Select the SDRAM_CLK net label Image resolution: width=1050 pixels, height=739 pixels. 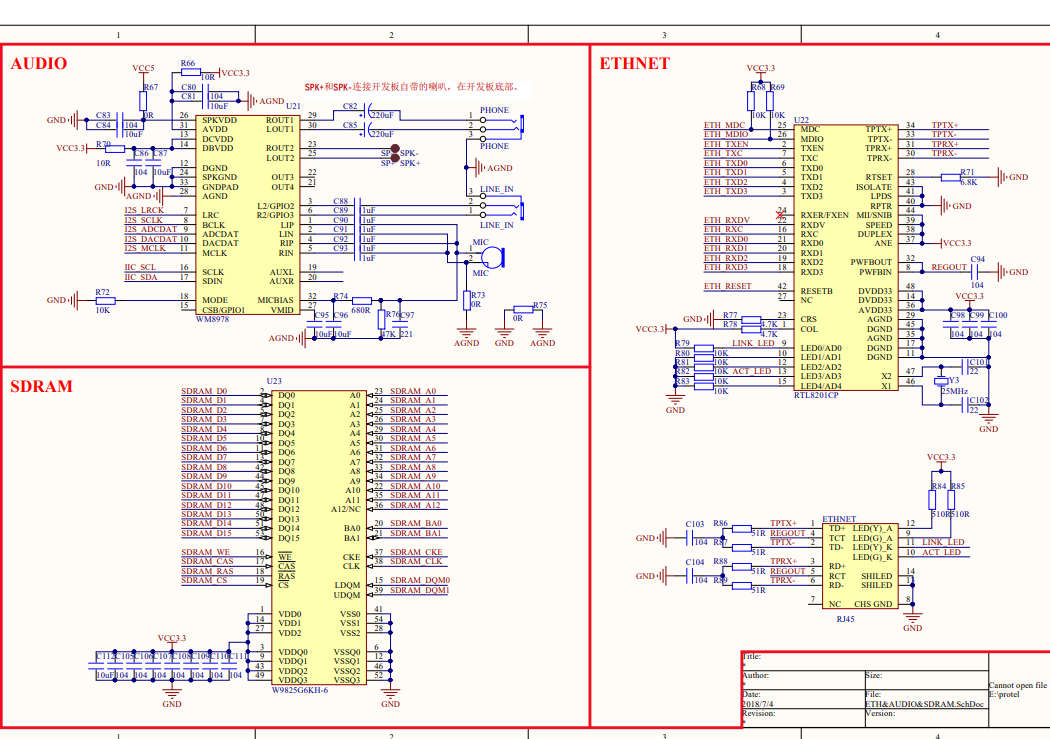tap(417, 562)
